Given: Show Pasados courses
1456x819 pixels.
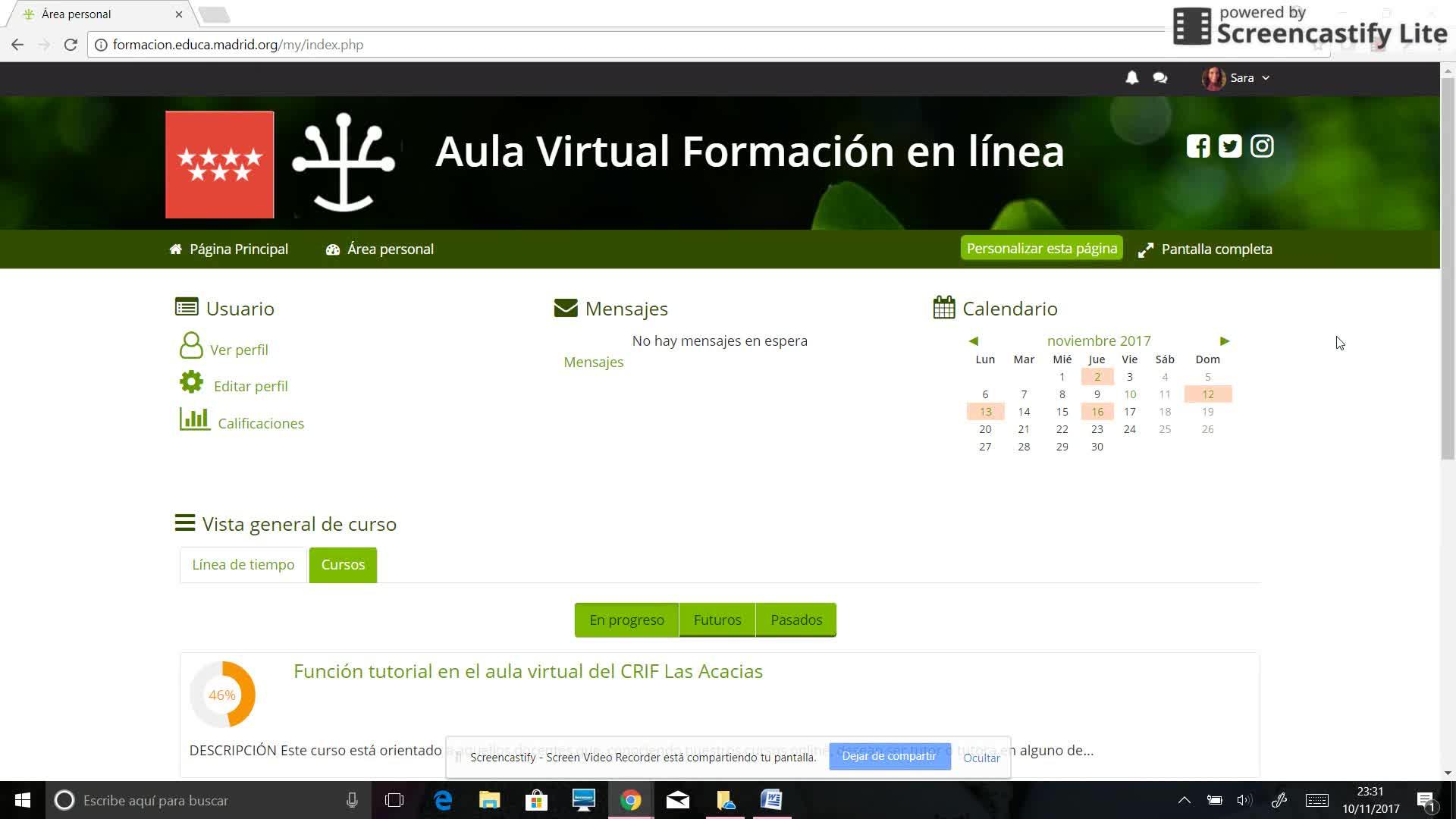Looking at the screenshot, I should coord(795,620).
